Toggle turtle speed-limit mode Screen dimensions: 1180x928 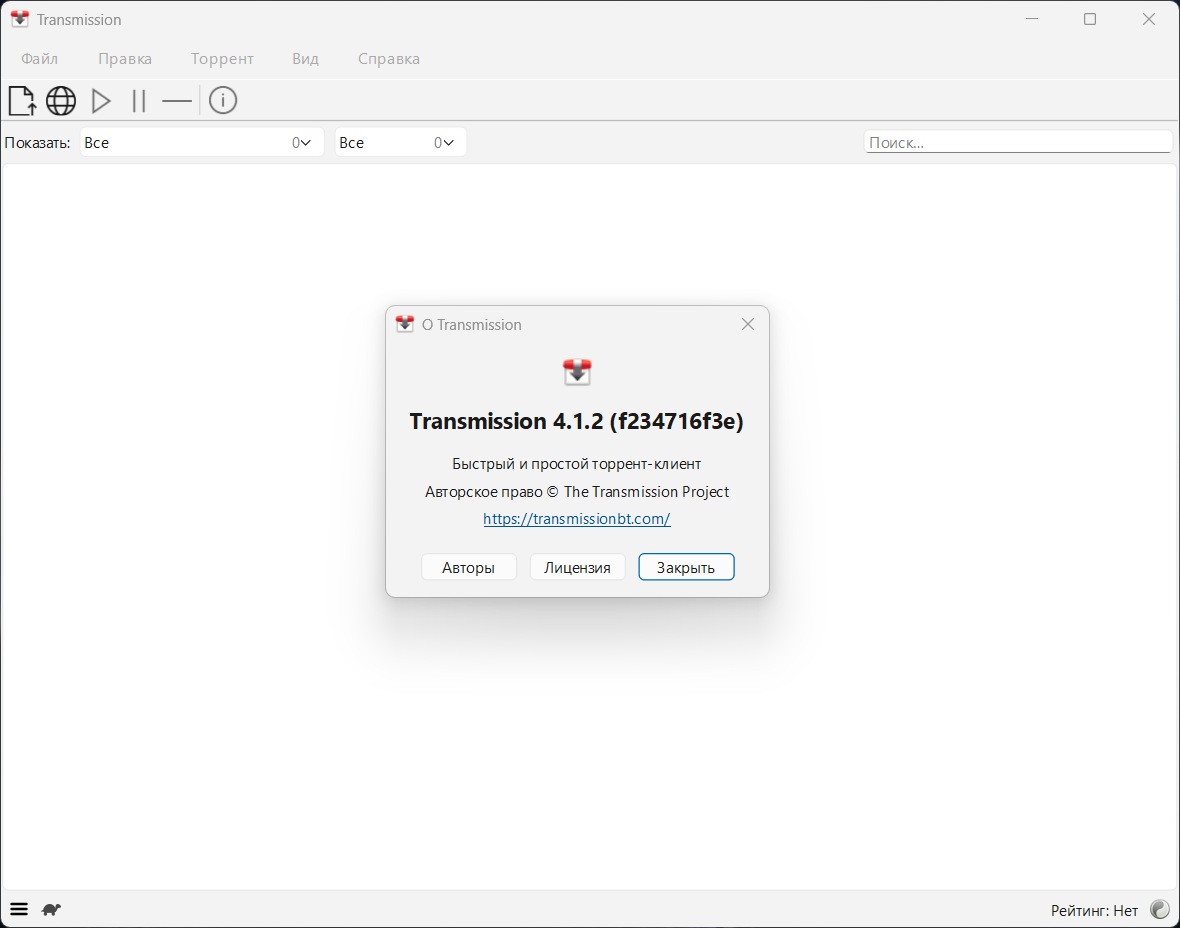(x=51, y=909)
